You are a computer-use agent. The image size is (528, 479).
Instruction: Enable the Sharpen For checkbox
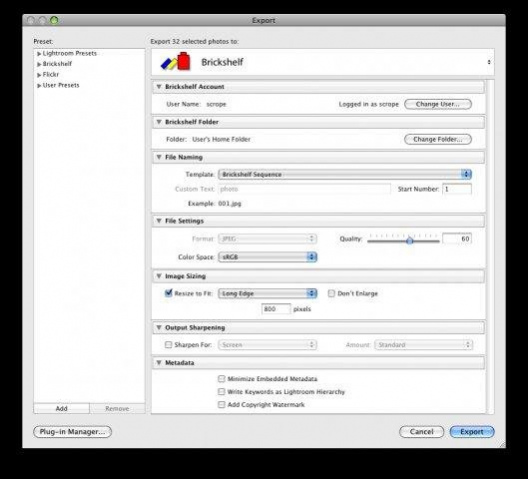(x=168, y=345)
